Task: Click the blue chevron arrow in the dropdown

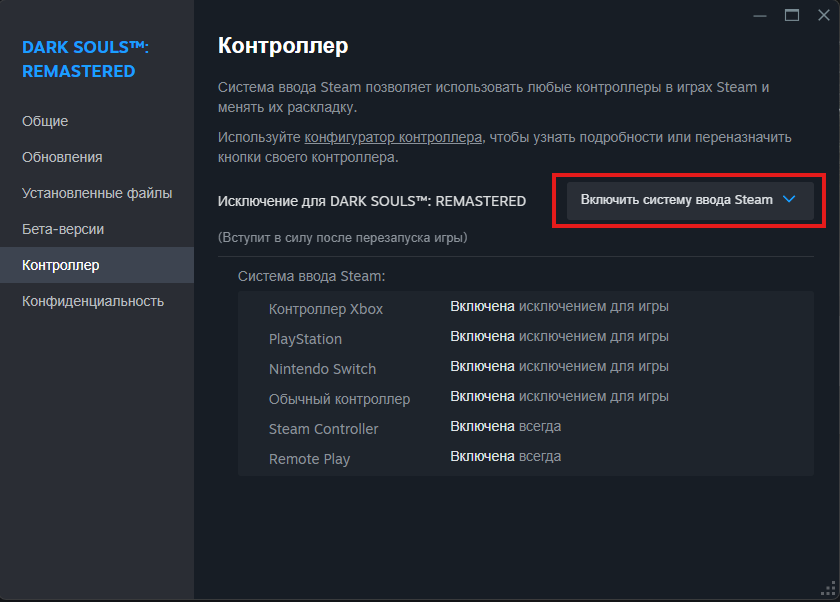Action: [x=789, y=200]
